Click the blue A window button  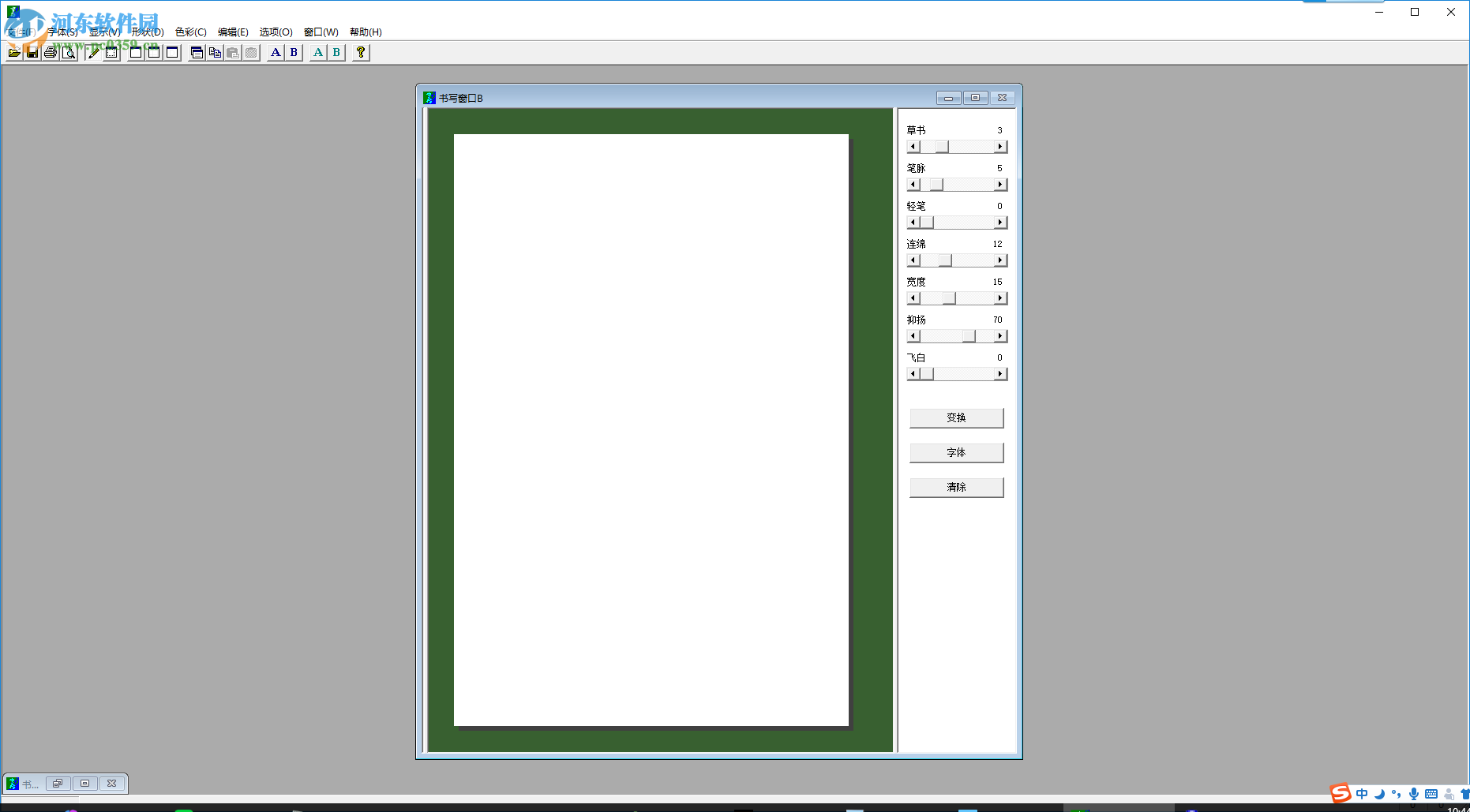(x=276, y=53)
